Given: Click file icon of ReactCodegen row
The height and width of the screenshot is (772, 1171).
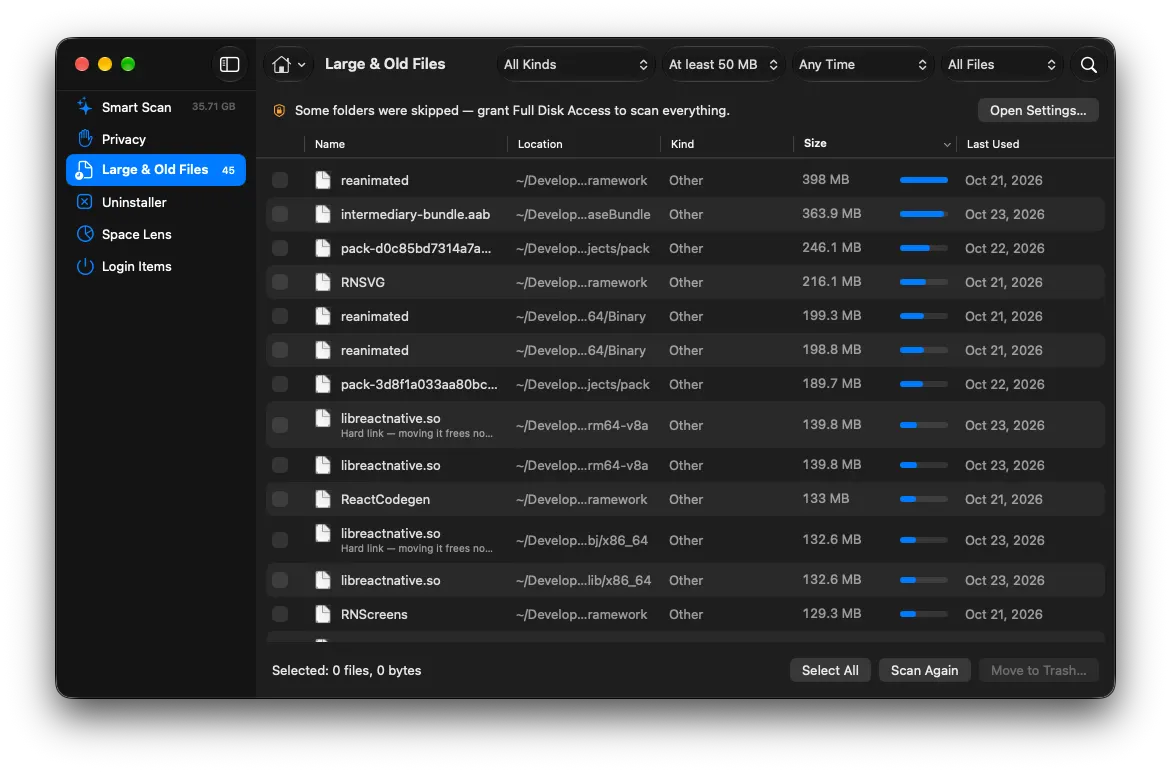Looking at the screenshot, I should (323, 499).
